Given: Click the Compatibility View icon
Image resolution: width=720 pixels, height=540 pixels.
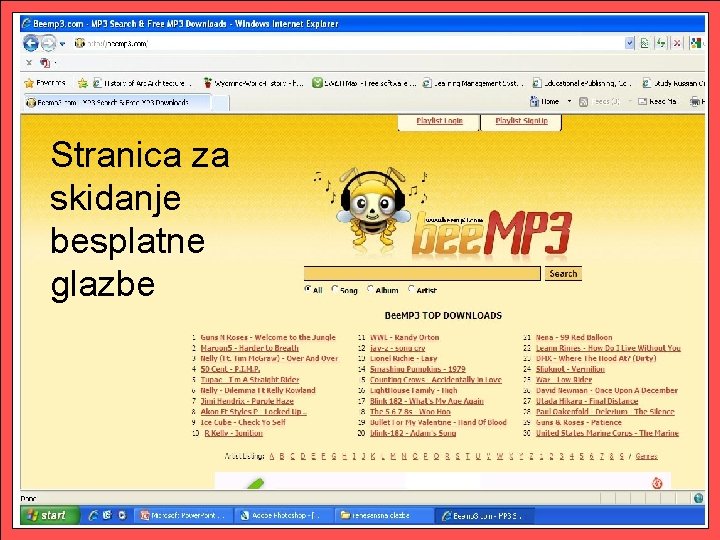Looking at the screenshot, I should (x=645, y=44).
